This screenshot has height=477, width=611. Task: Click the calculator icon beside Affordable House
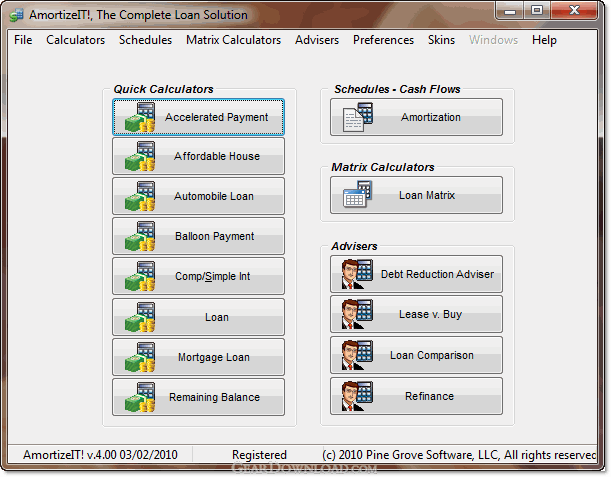coord(140,156)
